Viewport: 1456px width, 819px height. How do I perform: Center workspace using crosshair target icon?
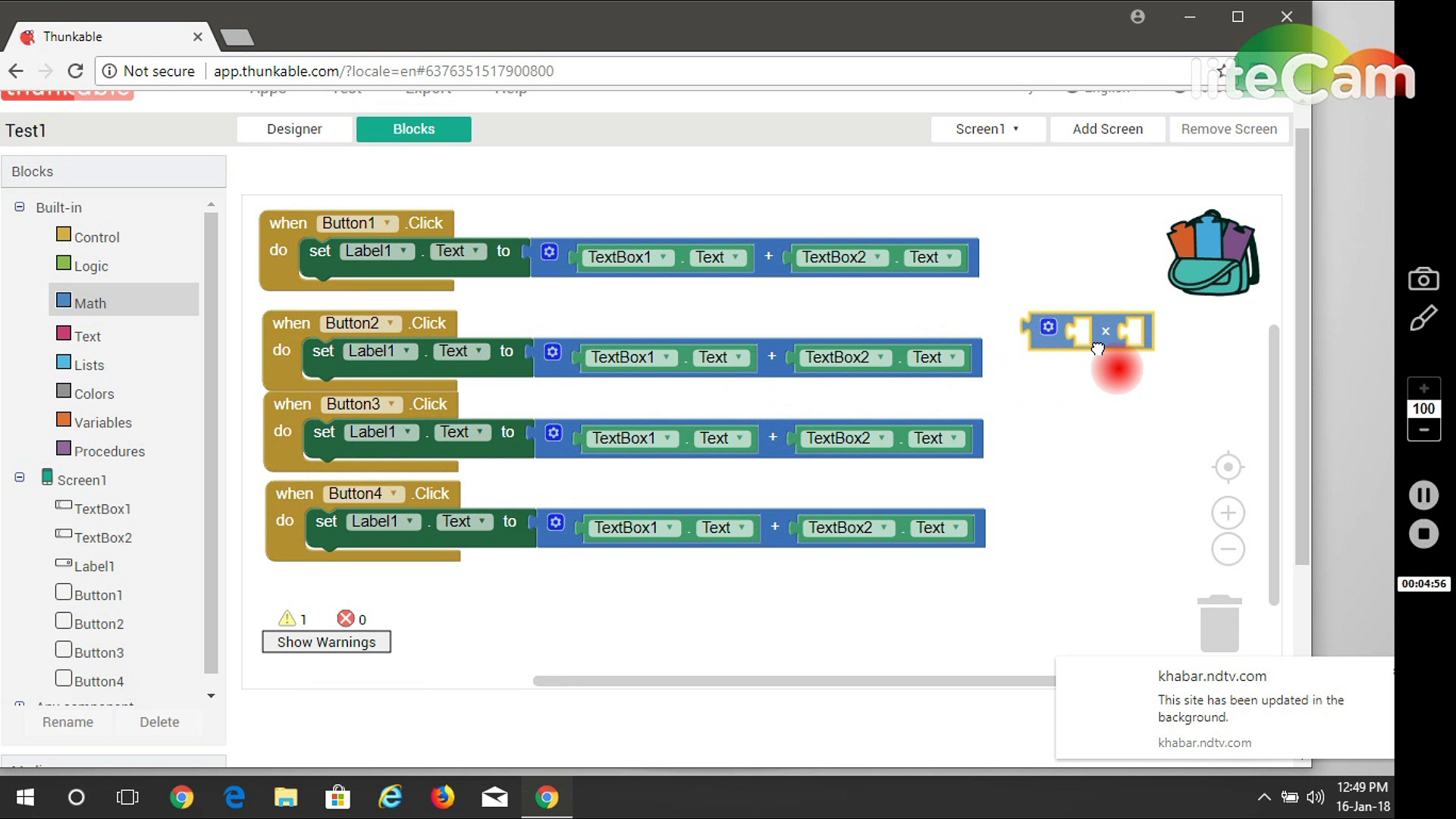click(1228, 466)
